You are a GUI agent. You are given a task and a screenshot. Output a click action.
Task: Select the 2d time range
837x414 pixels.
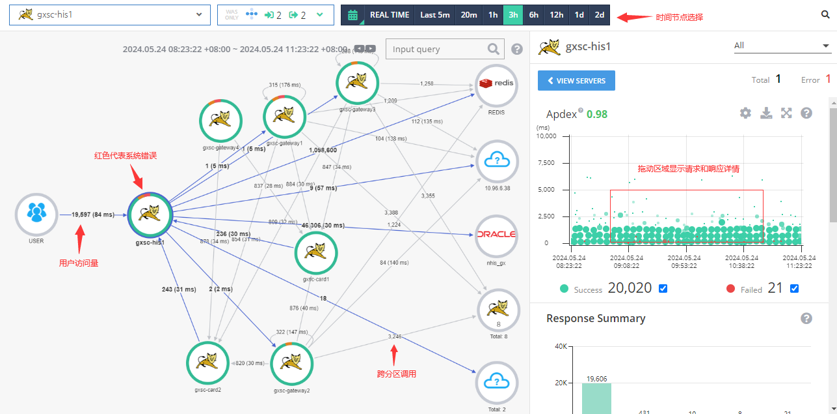click(x=599, y=15)
